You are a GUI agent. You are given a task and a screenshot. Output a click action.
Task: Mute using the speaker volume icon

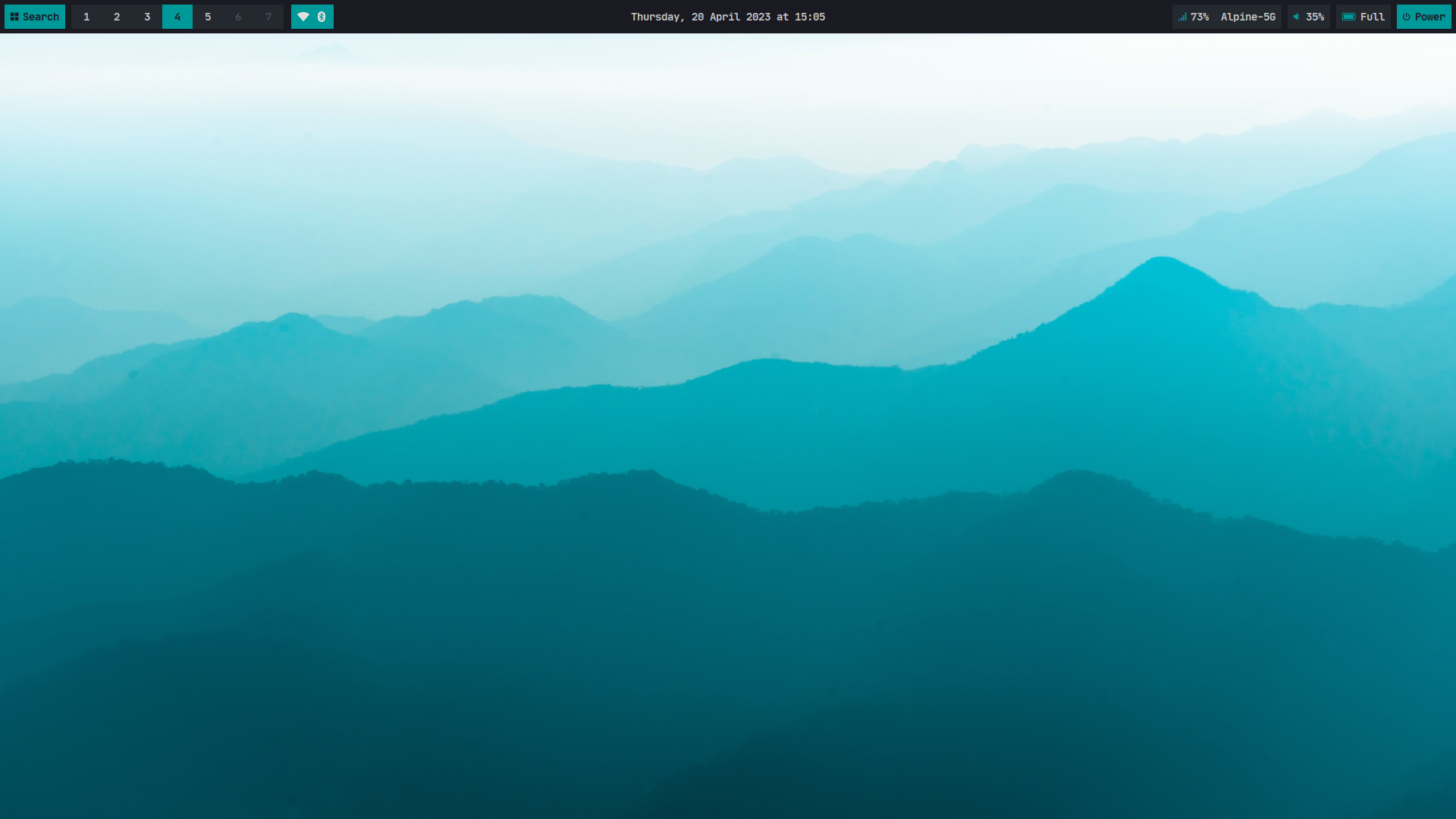pyautogui.click(x=1297, y=17)
